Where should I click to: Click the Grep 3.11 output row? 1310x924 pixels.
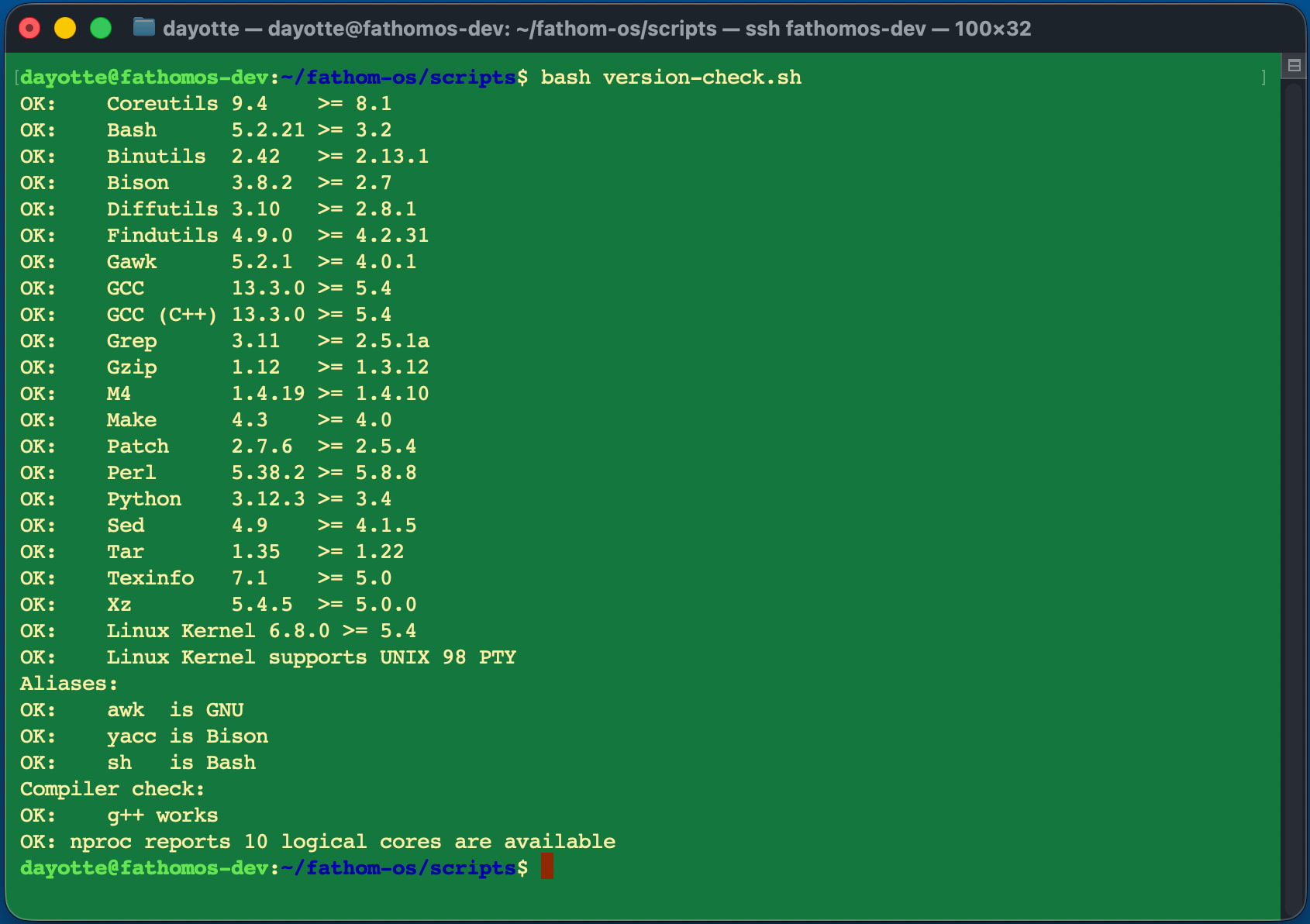[224, 341]
